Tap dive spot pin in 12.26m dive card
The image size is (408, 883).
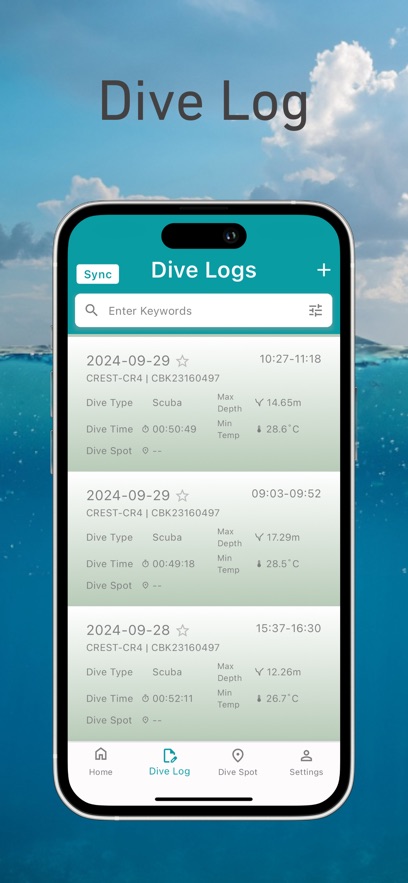pos(145,720)
